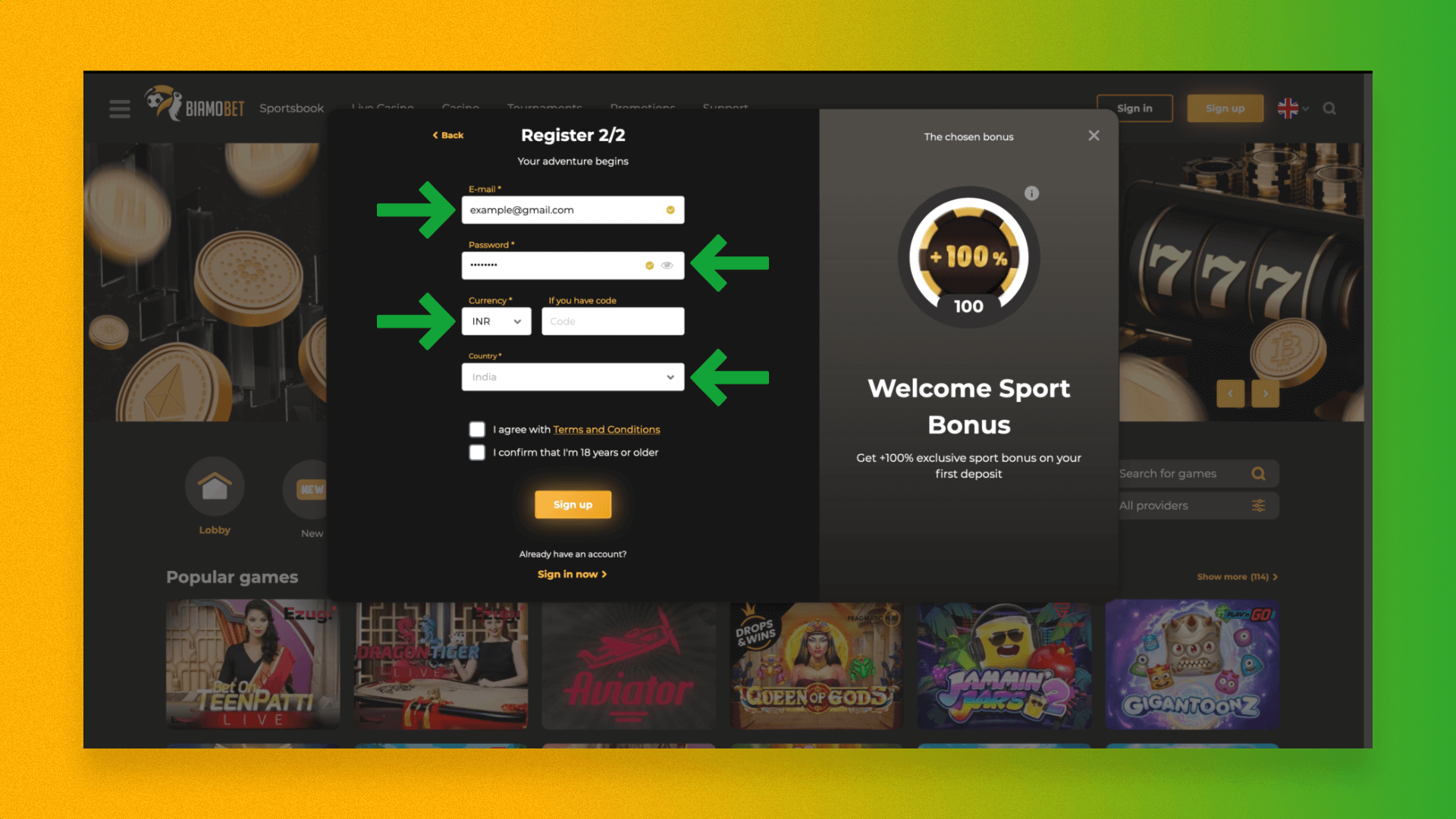The image size is (1456, 819).
Task: Click the Back navigation button
Action: (x=447, y=135)
